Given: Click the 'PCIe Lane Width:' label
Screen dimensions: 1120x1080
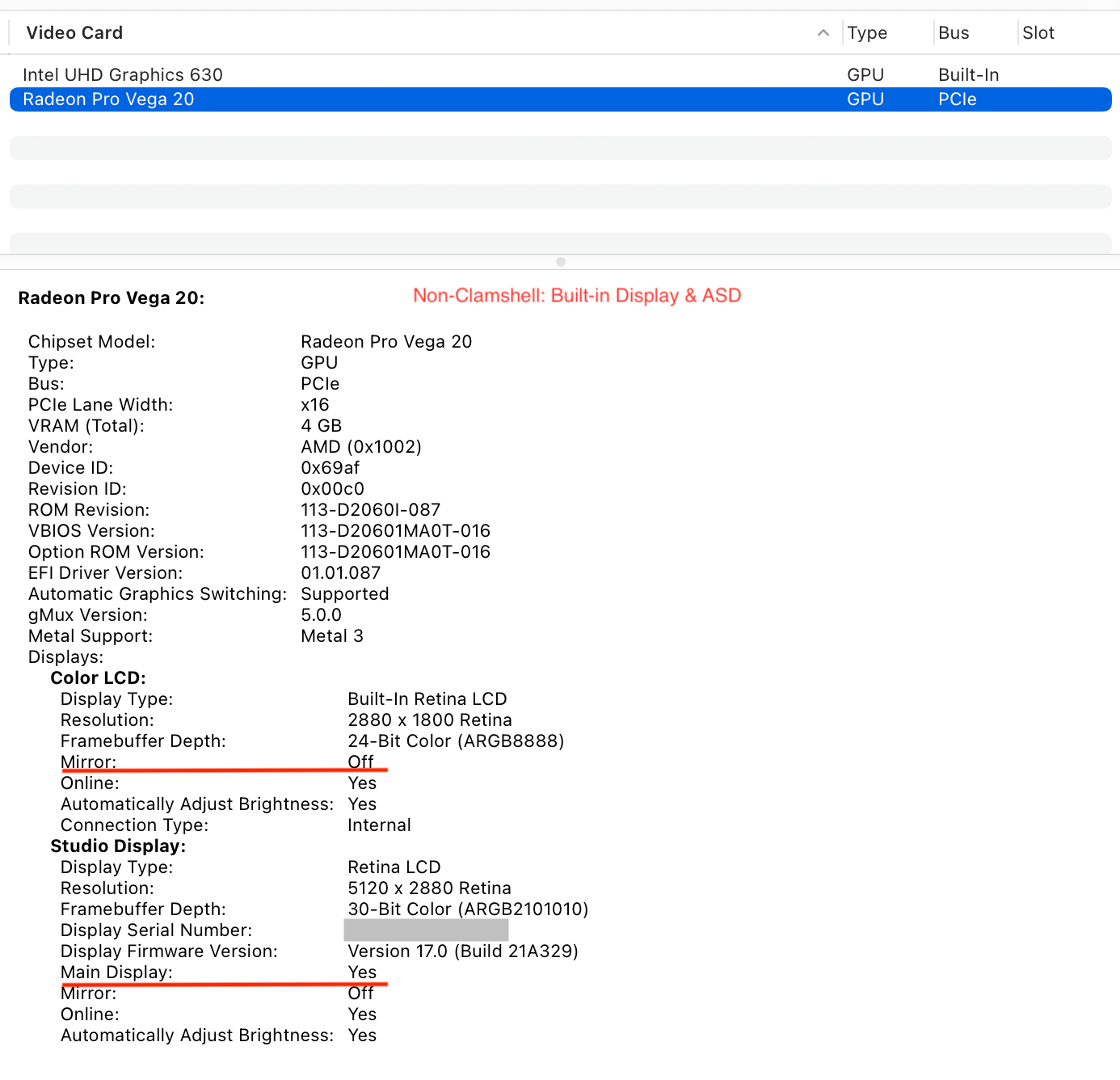Looking at the screenshot, I should pos(101,405).
